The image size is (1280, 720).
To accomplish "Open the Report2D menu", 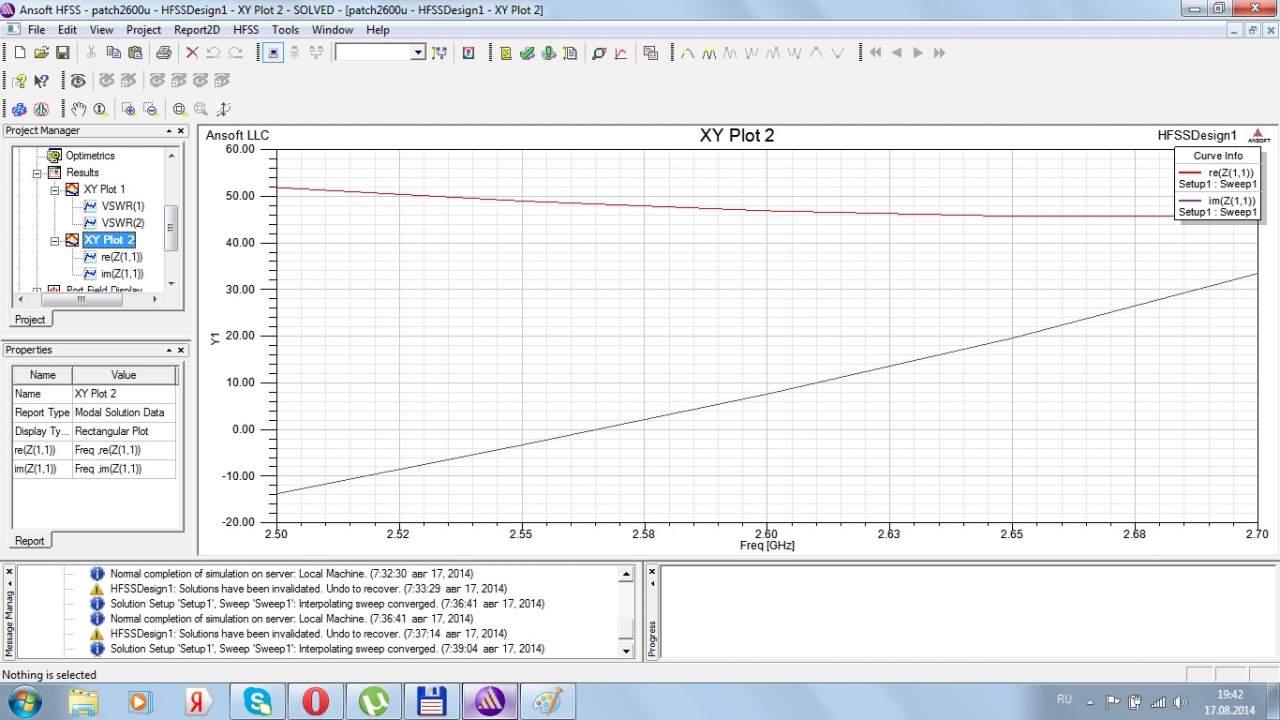I will click(197, 30).
